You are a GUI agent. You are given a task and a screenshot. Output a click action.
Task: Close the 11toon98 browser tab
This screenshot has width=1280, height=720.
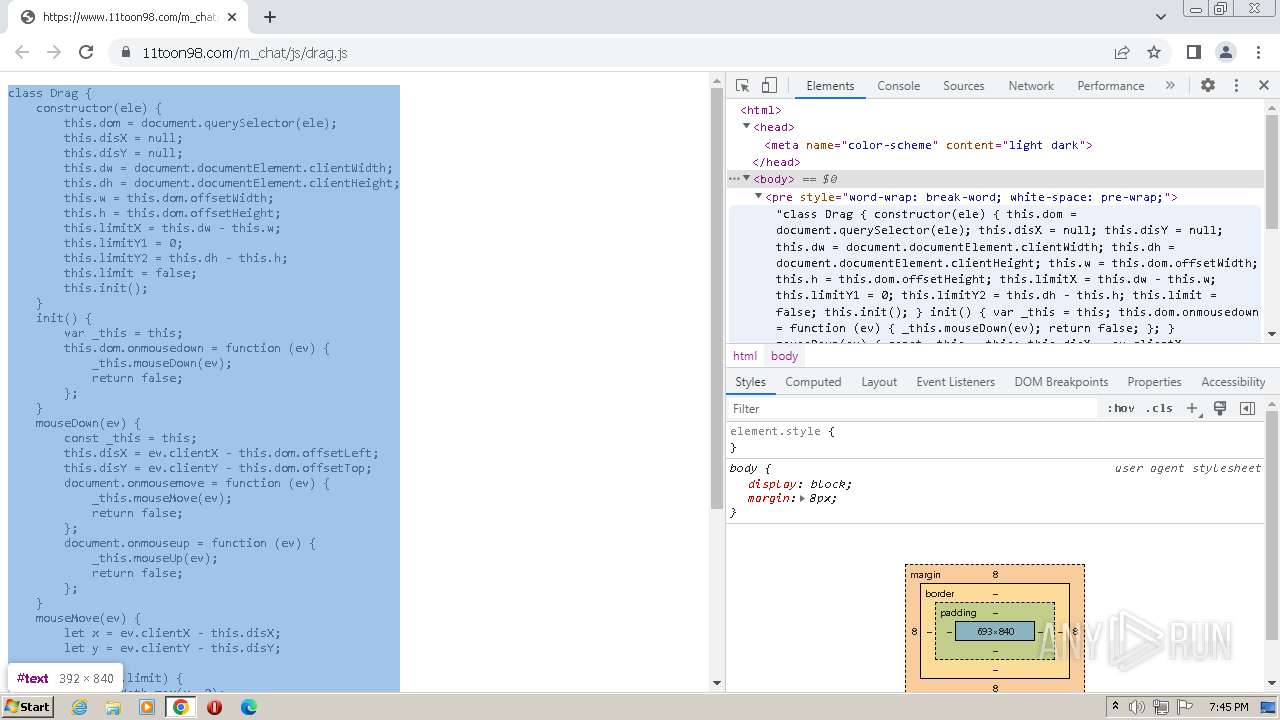[x=232, y=17]
